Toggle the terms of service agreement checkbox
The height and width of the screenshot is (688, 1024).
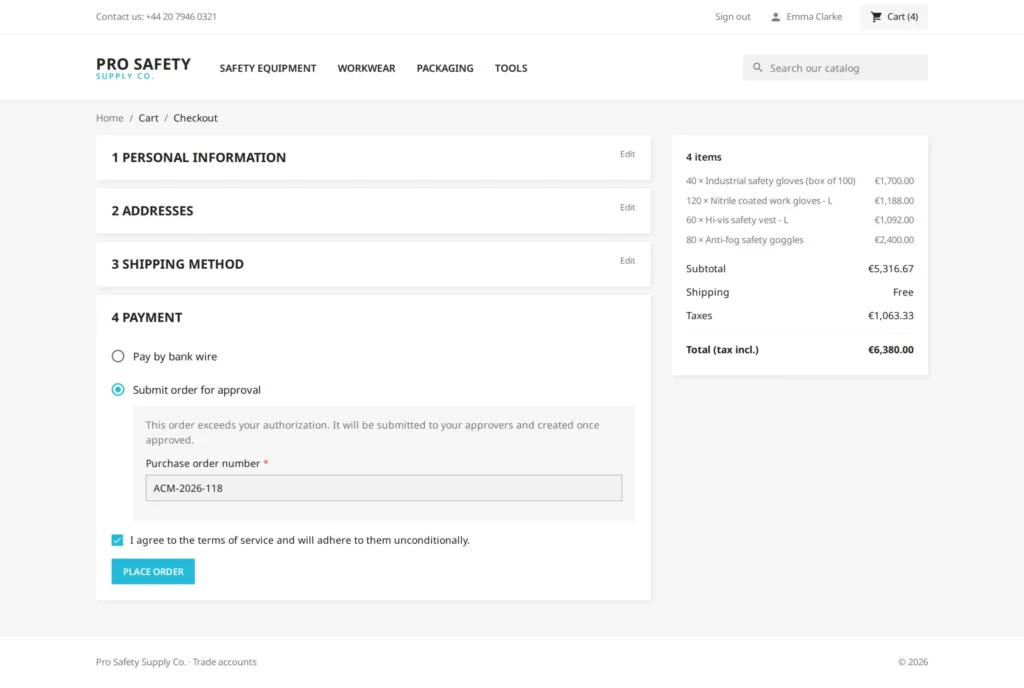117,540
